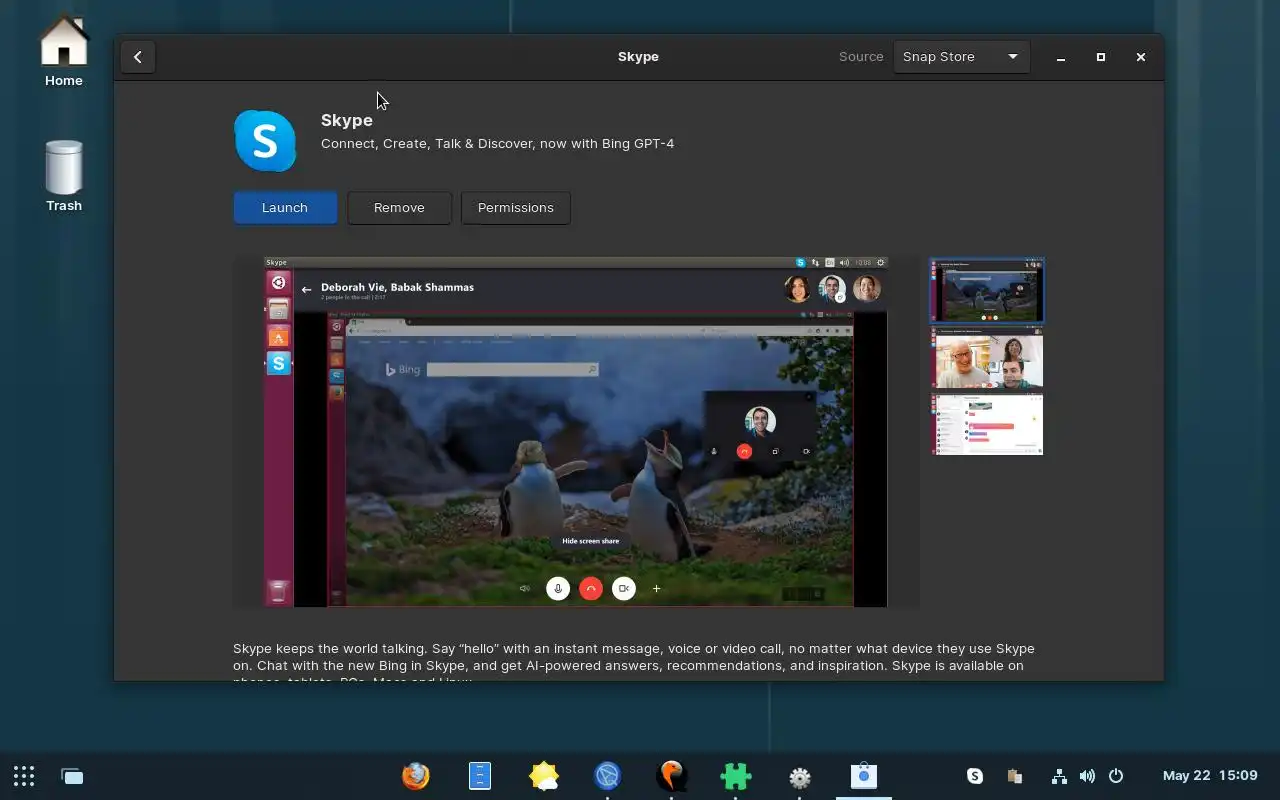Open the network connection tray icon
The image size is (1280, 800).
tap(1059, 776)
